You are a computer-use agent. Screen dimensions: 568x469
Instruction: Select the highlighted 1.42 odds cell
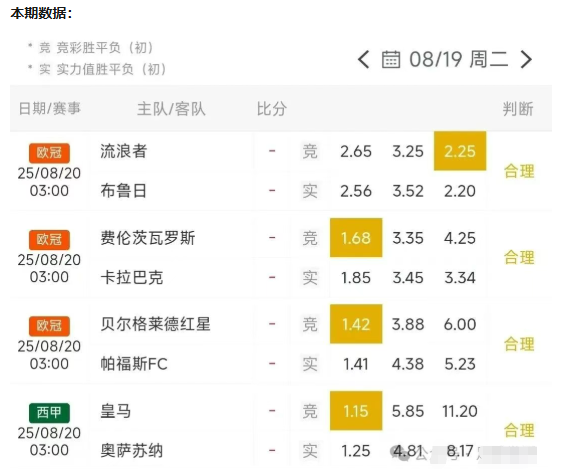tap(356, 324)
